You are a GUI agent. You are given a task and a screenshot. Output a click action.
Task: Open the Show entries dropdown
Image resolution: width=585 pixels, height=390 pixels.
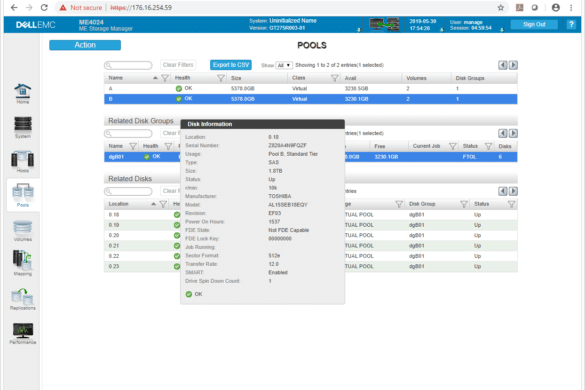[284, 65]
